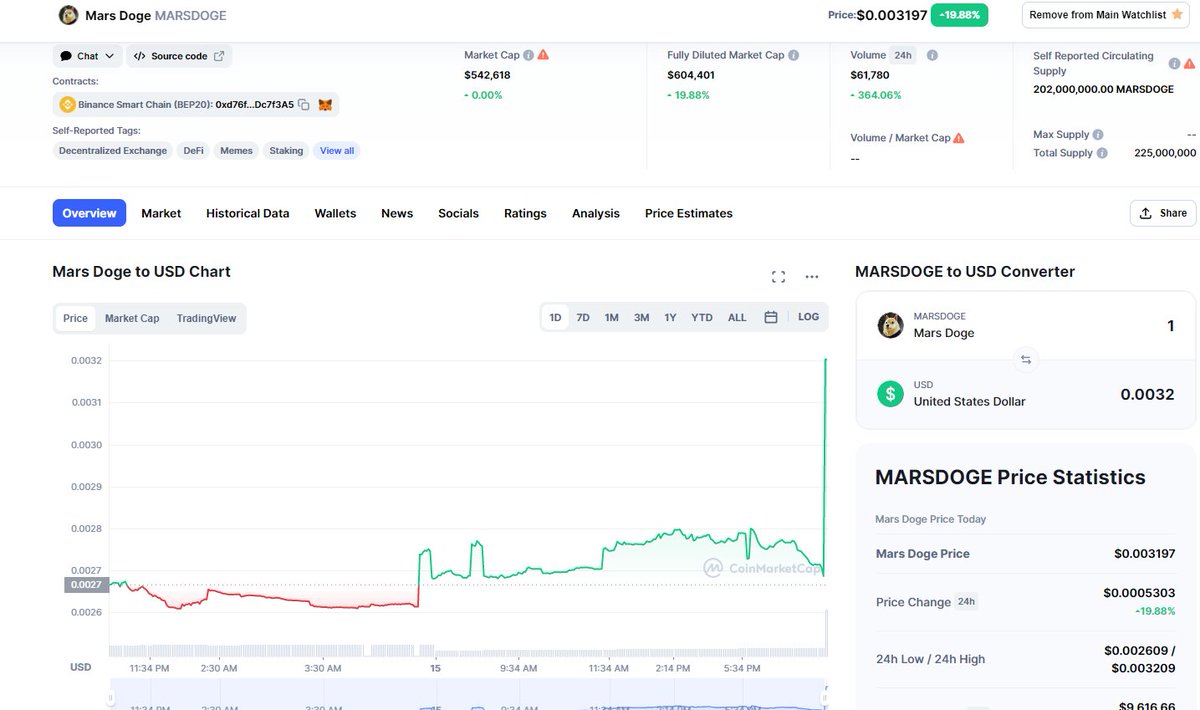The width and height of the screenshot is (1200, 710).
Task: Select the 1M chart range
Action: click(x=612, y=317)
